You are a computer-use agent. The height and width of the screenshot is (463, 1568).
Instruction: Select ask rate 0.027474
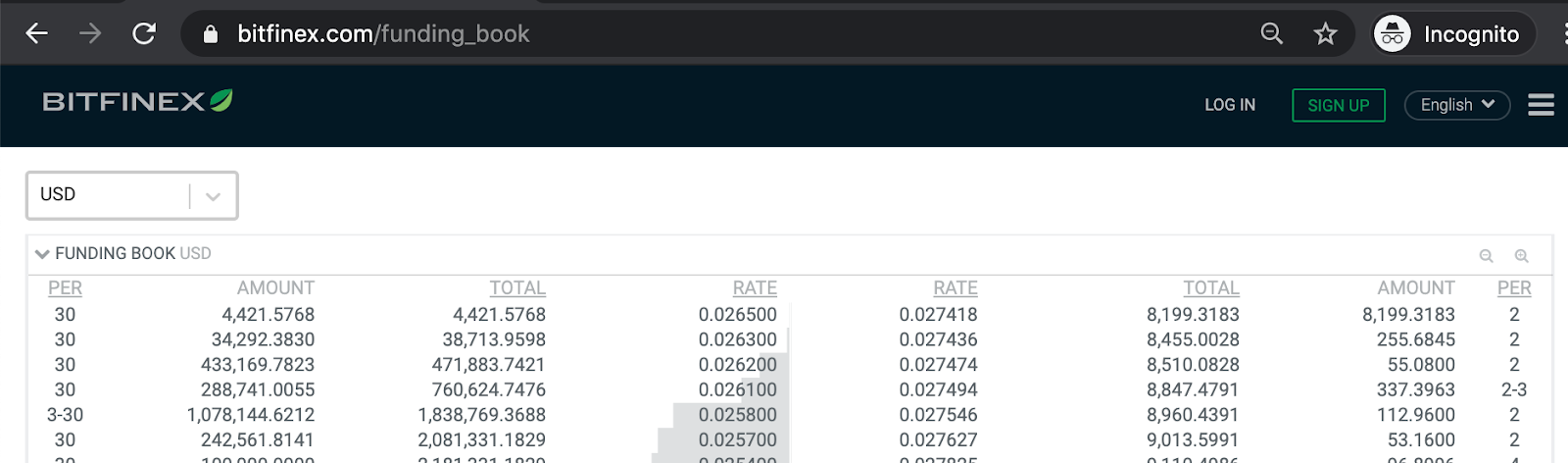tap(939, 365)
